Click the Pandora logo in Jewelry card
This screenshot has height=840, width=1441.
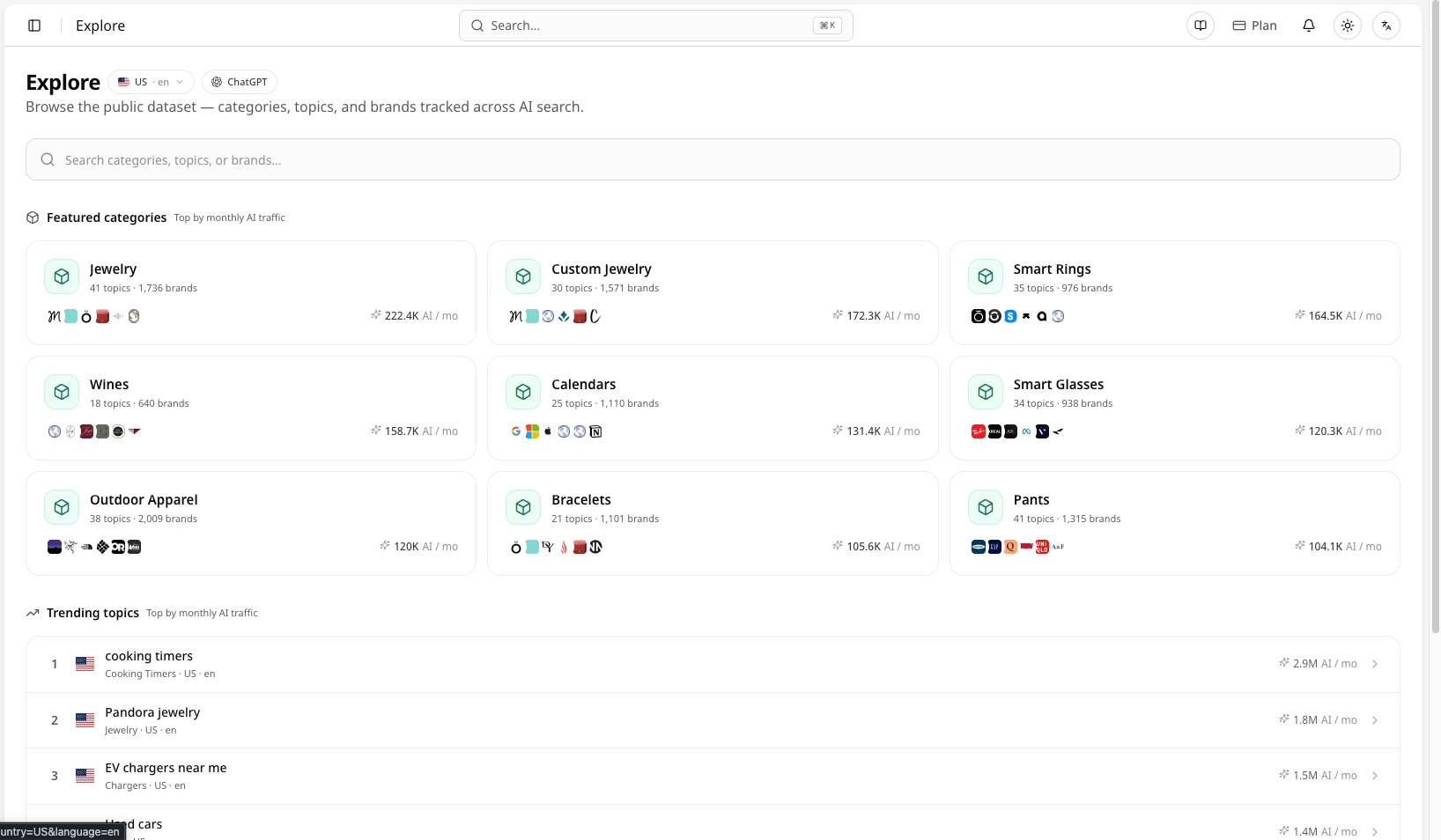86,316
